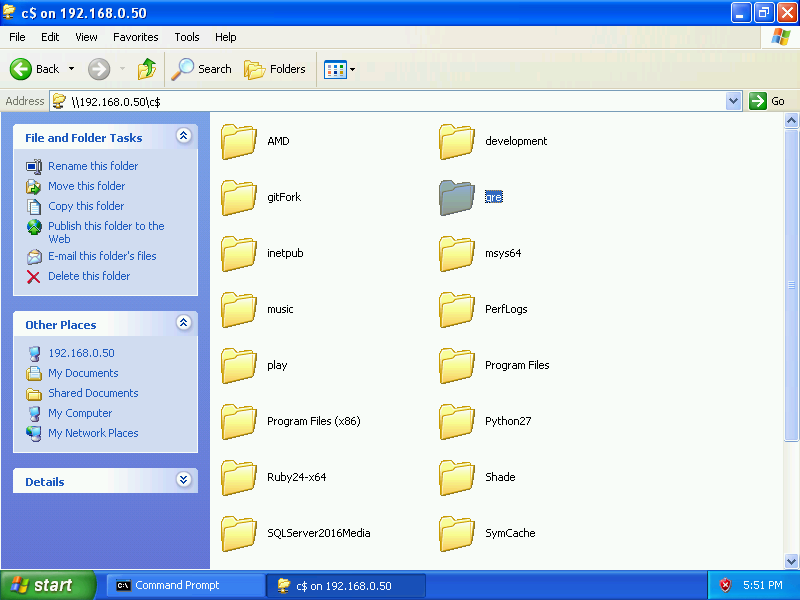Image resolution: width=800 pixels, height=600 pixels.
Task: Go up one folder level
Action: click(147, 69)
